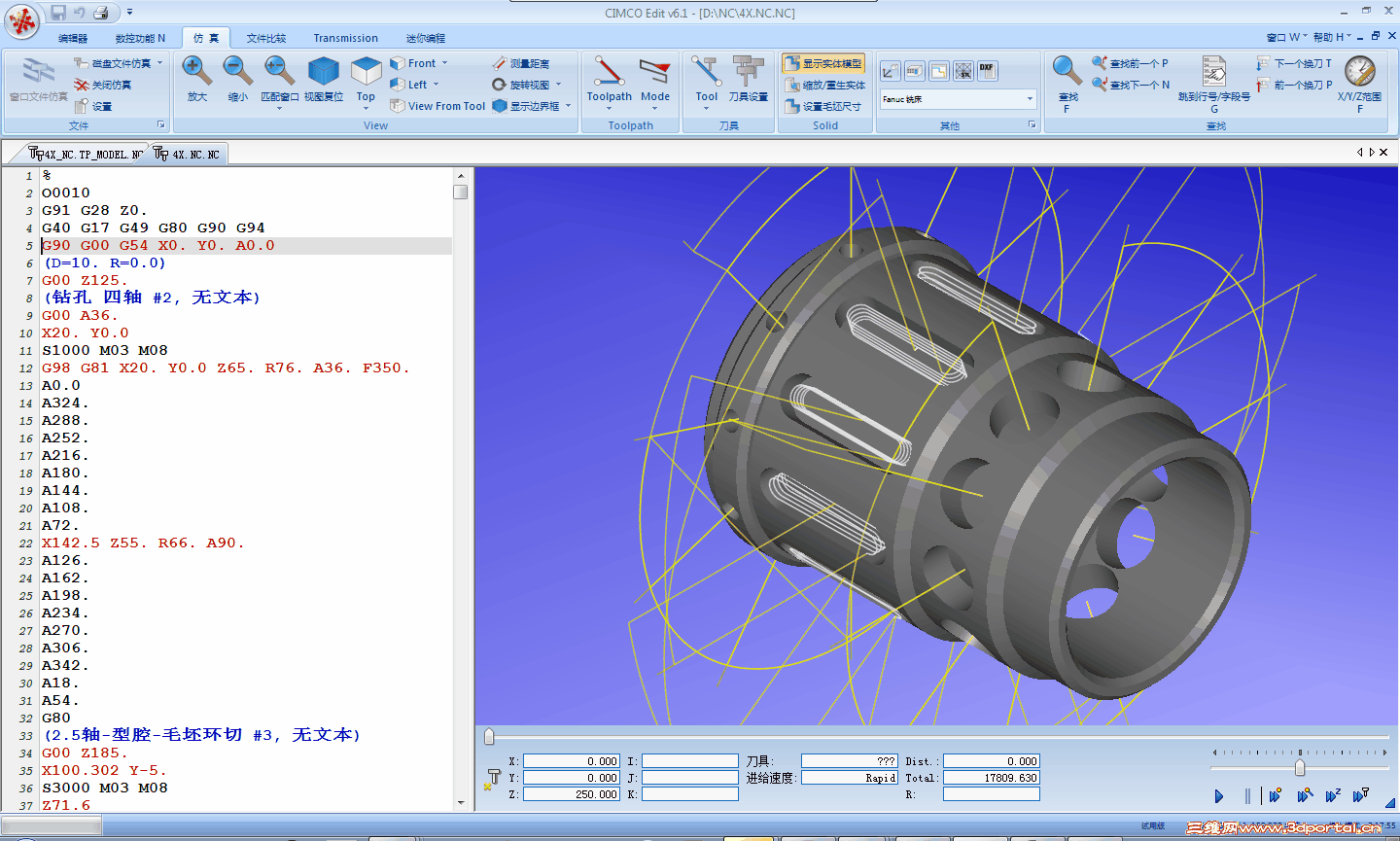The height and width of the screenshot is (841, 1400).
Task: Click the 放大 zoom in magnifier
Action: point(197,72)
